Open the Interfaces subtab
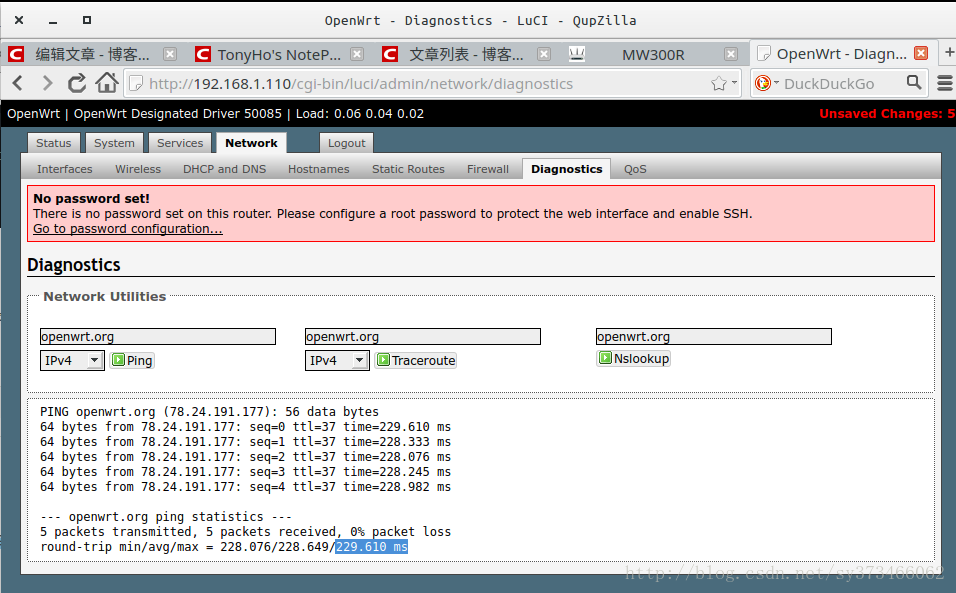The height and width of the screenshot is (593, 956). 65,169
